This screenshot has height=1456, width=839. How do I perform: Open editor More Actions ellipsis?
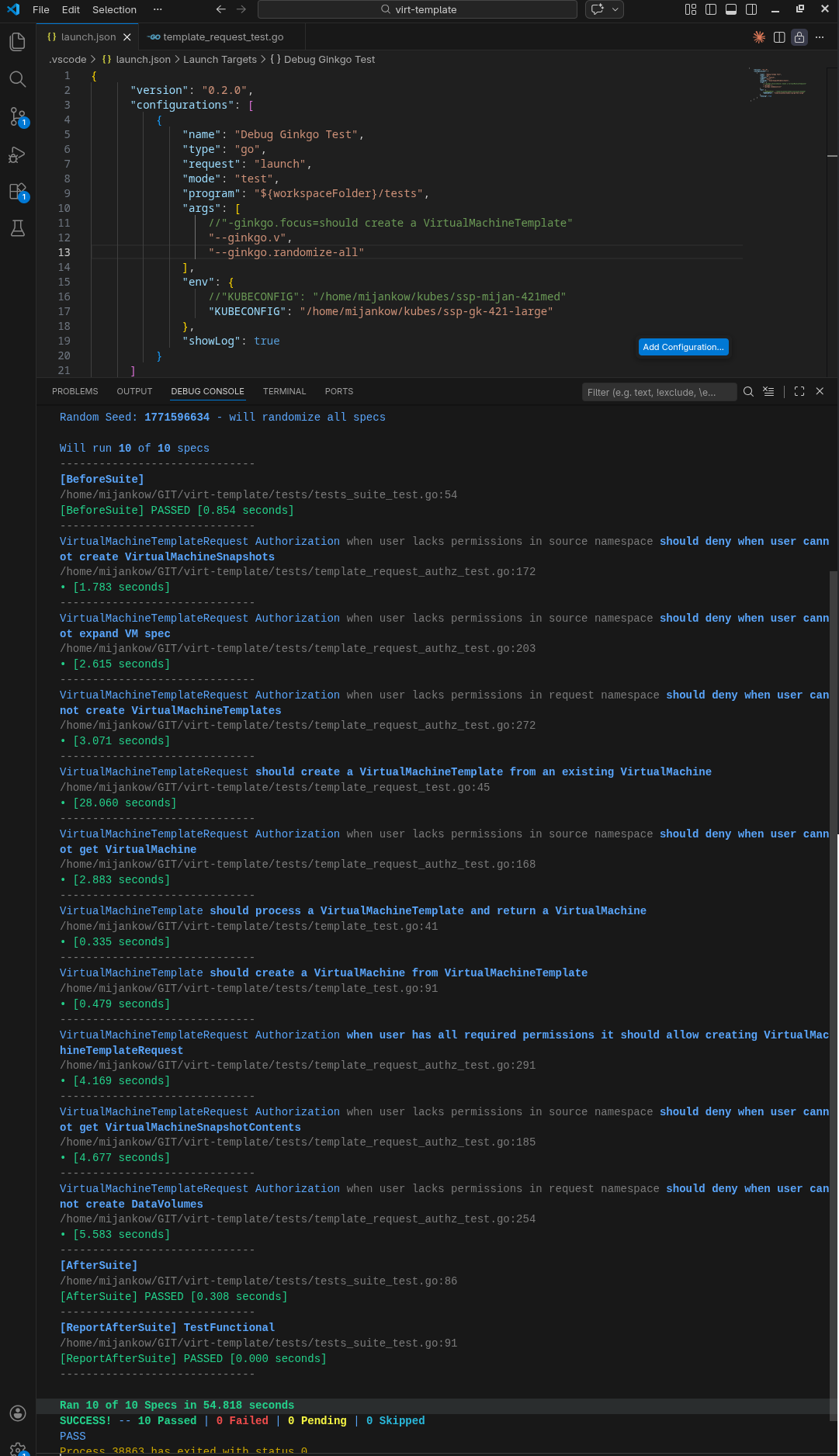(820, 37)
